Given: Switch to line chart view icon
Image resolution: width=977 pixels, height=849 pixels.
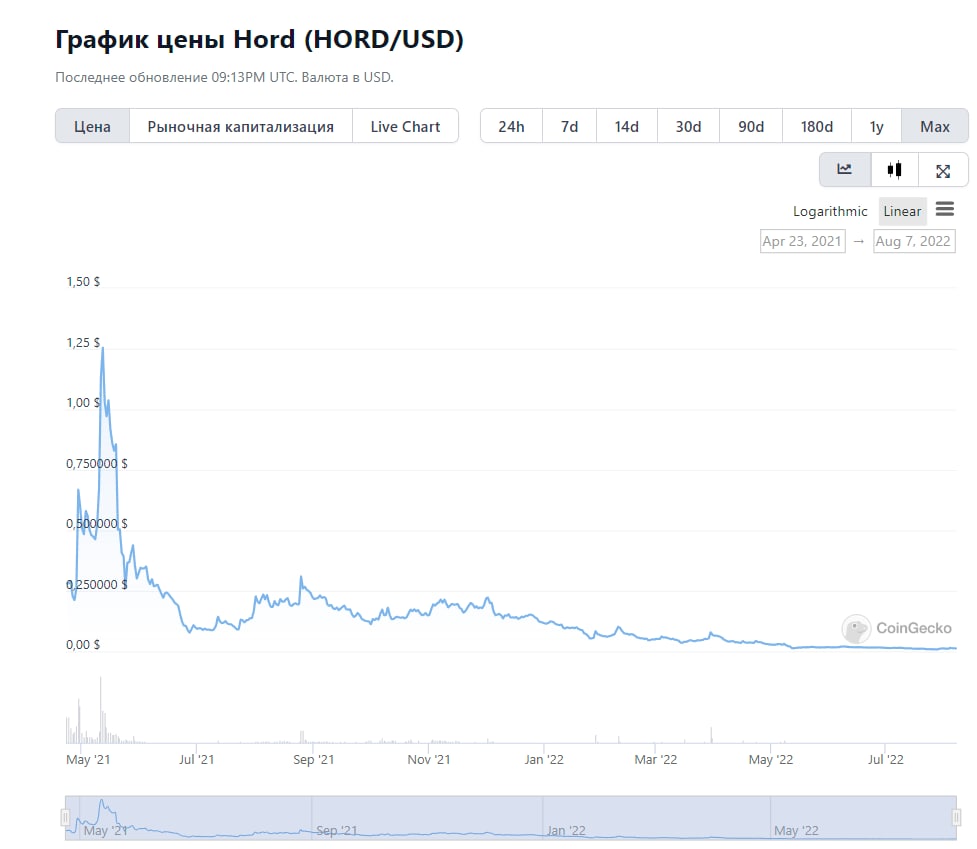Looking at the screenshot, I should [844, 169].
